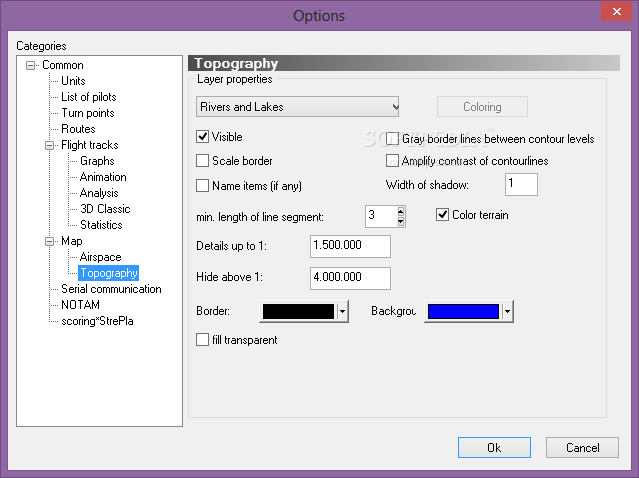Select 3D Classic category
This screenshot has width=639, height=478.
tap(105, 209)
